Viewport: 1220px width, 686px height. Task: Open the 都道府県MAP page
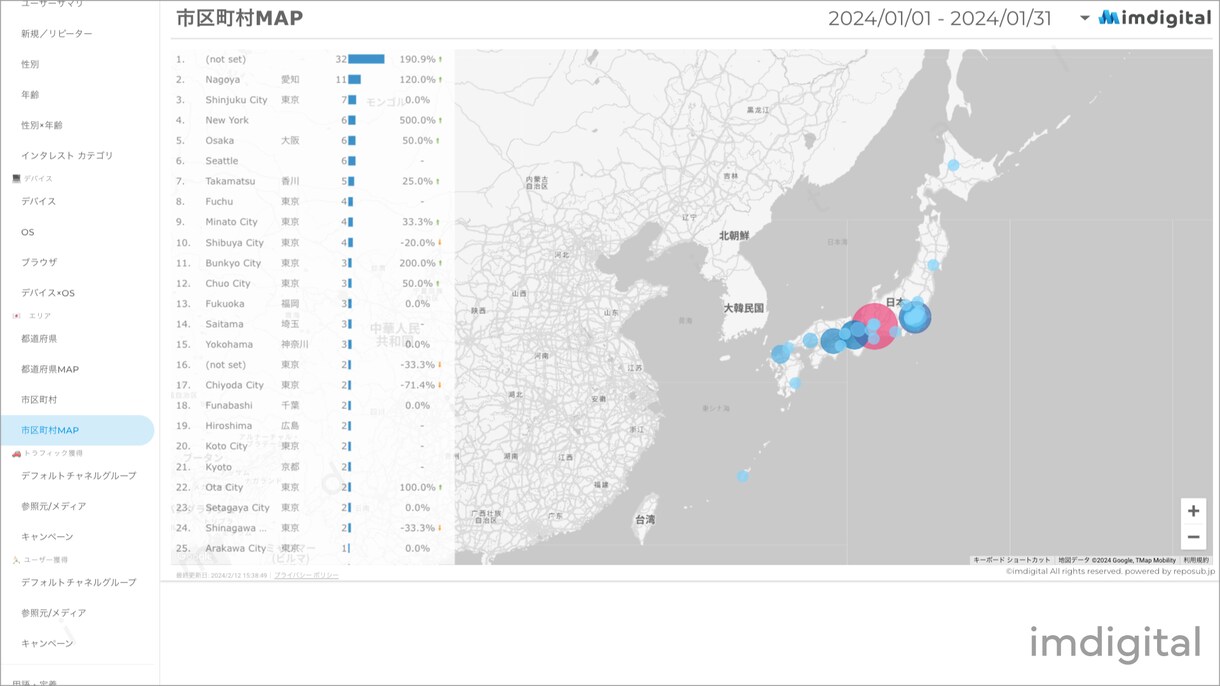pos(50,369)
